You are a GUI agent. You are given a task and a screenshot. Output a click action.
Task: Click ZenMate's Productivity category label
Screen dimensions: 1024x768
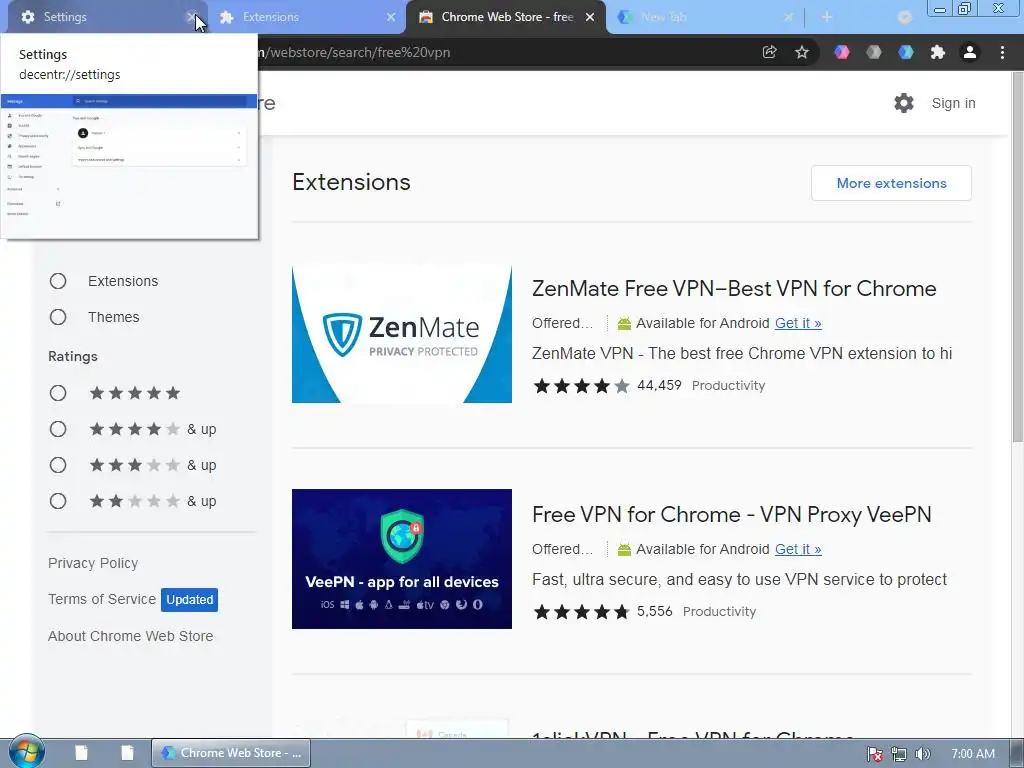(728, 385)
